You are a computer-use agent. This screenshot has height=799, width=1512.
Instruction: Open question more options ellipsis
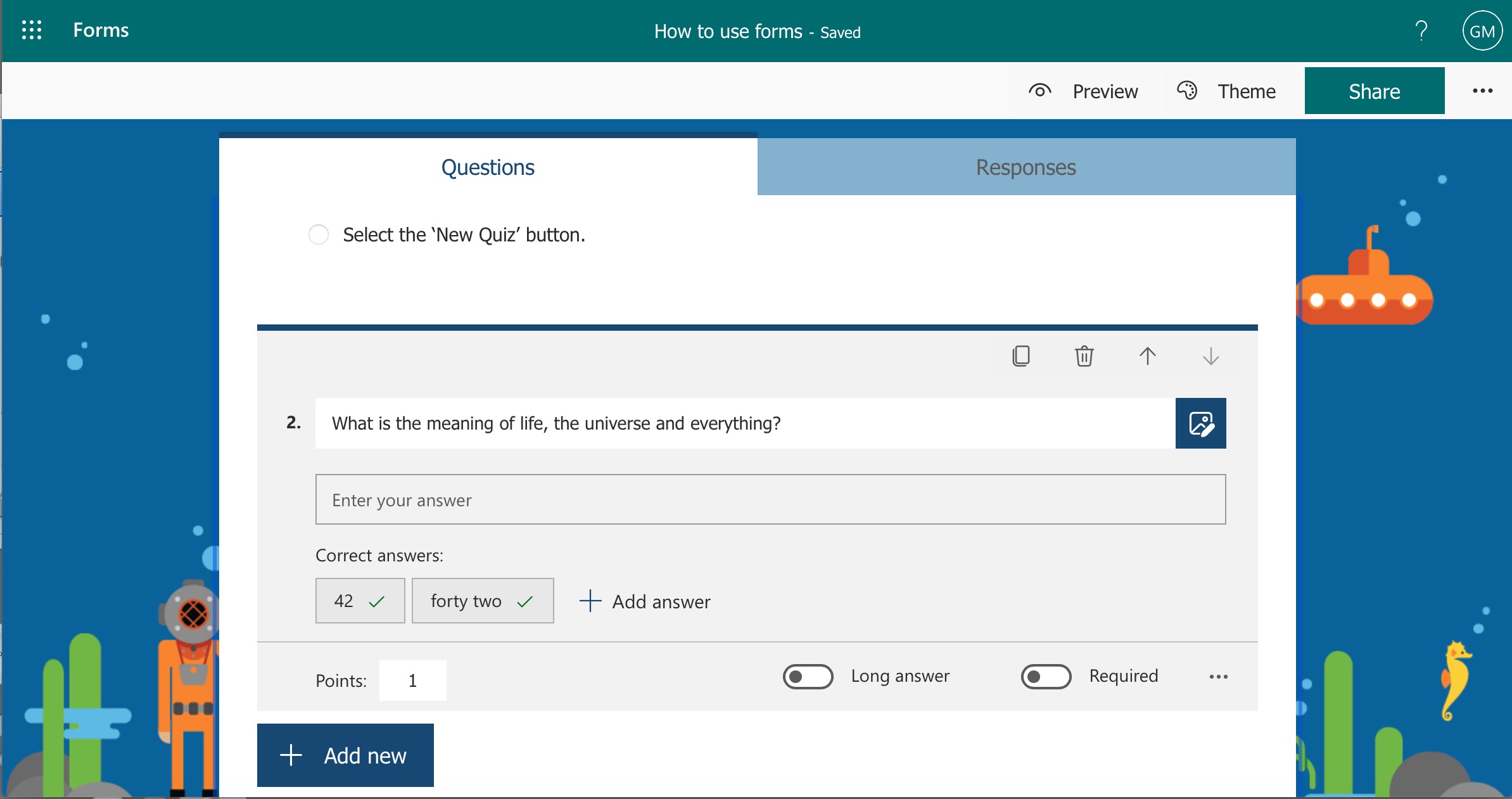click(x=1218, y=677)
